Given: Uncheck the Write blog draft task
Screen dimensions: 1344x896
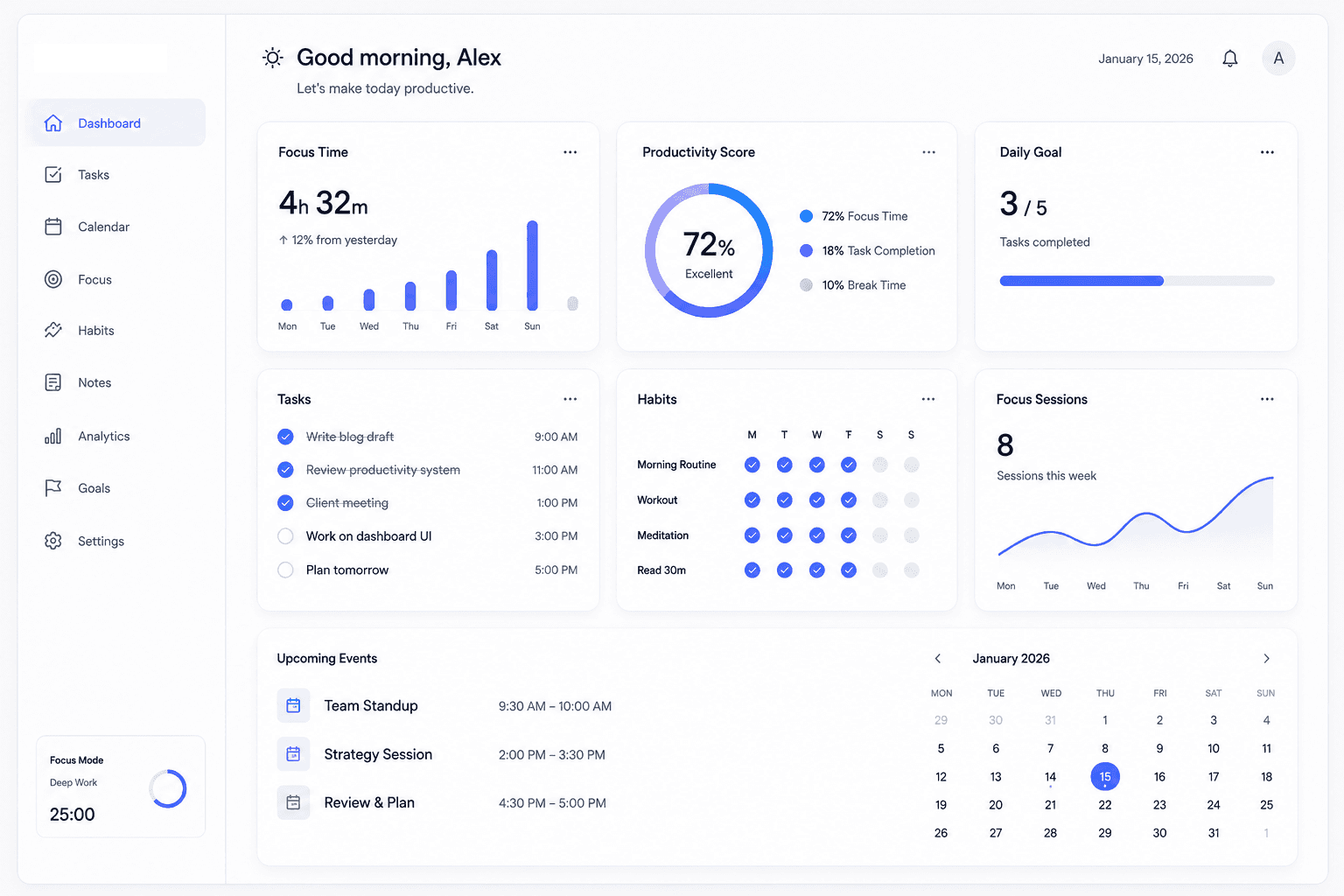Looking at the screenshot, I should (285, 437).
